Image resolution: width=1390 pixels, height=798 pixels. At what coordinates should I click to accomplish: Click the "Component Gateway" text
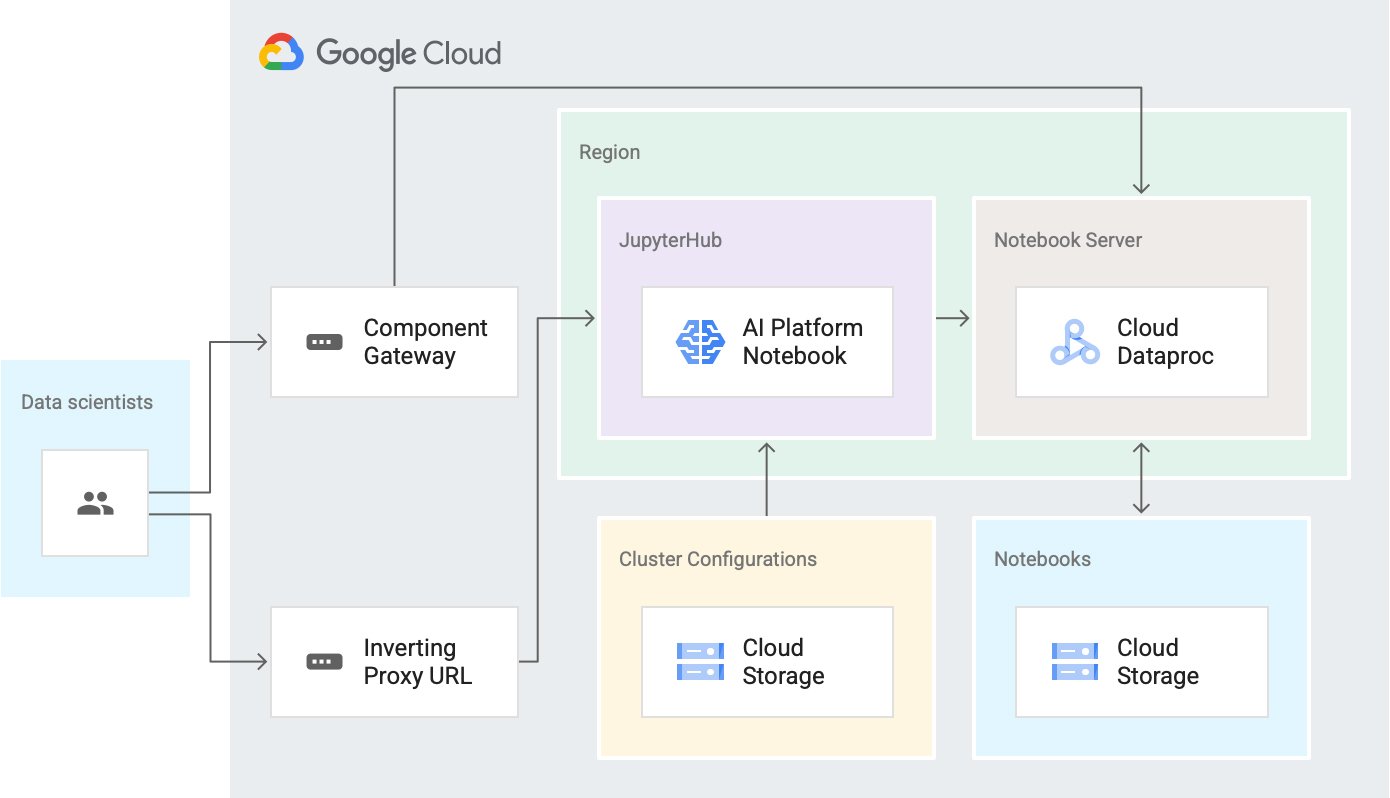coord(425,342)
